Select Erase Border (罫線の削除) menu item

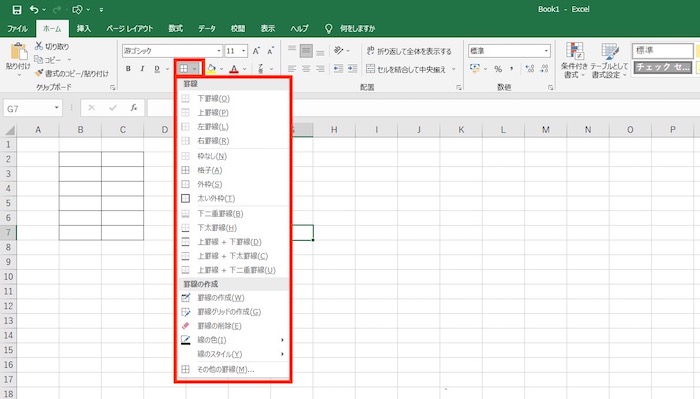[234, 326]
